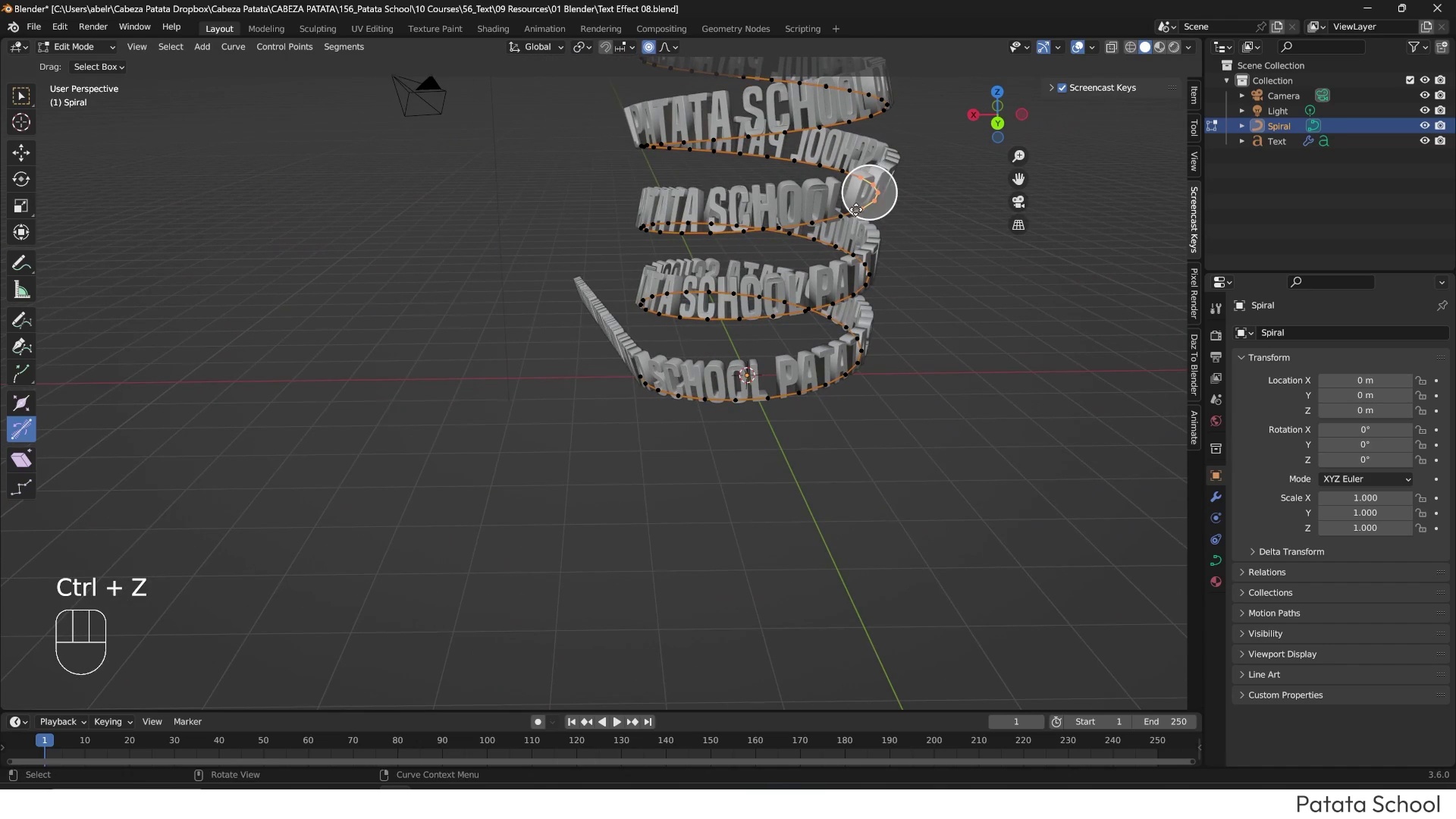The height and width of the screenshot is (819, 1456).
Task: Lock the Location X value
Action: (1421, 381)
